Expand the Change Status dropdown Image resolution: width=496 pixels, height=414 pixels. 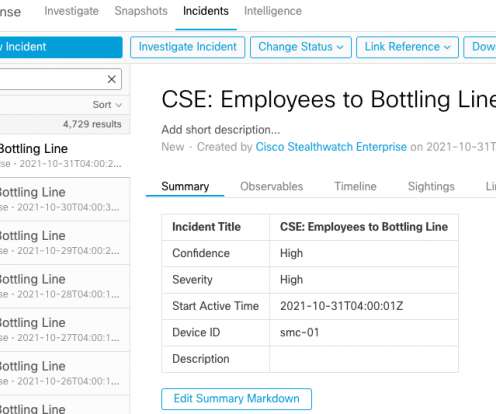[301, 47]
